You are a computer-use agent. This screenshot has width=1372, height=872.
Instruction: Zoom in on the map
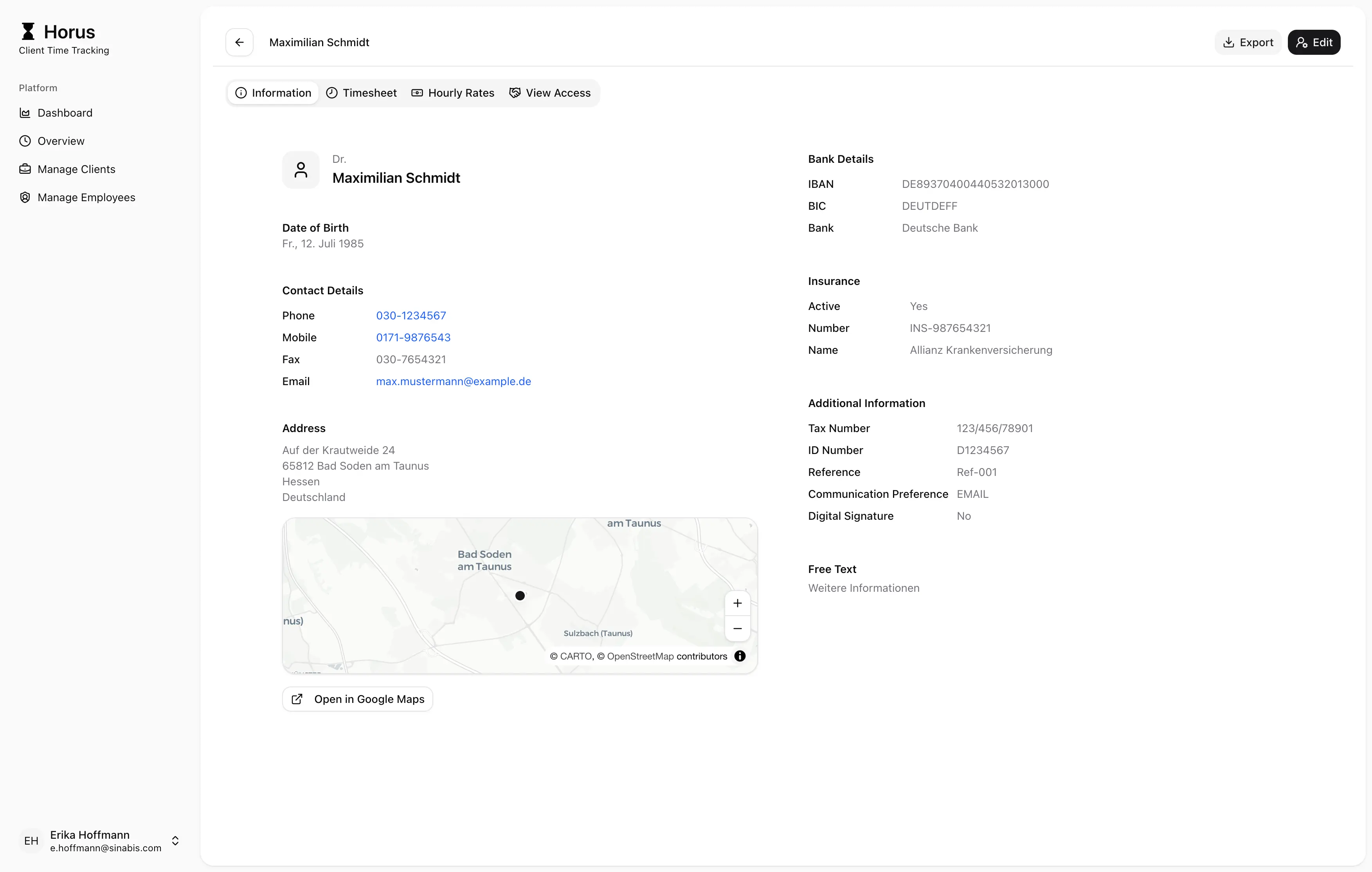737,603
